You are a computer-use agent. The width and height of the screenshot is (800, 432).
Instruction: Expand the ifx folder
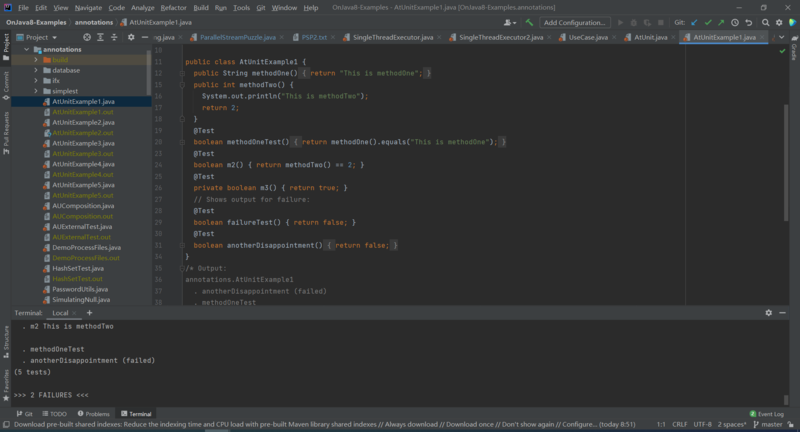click(x=36, y=81)
